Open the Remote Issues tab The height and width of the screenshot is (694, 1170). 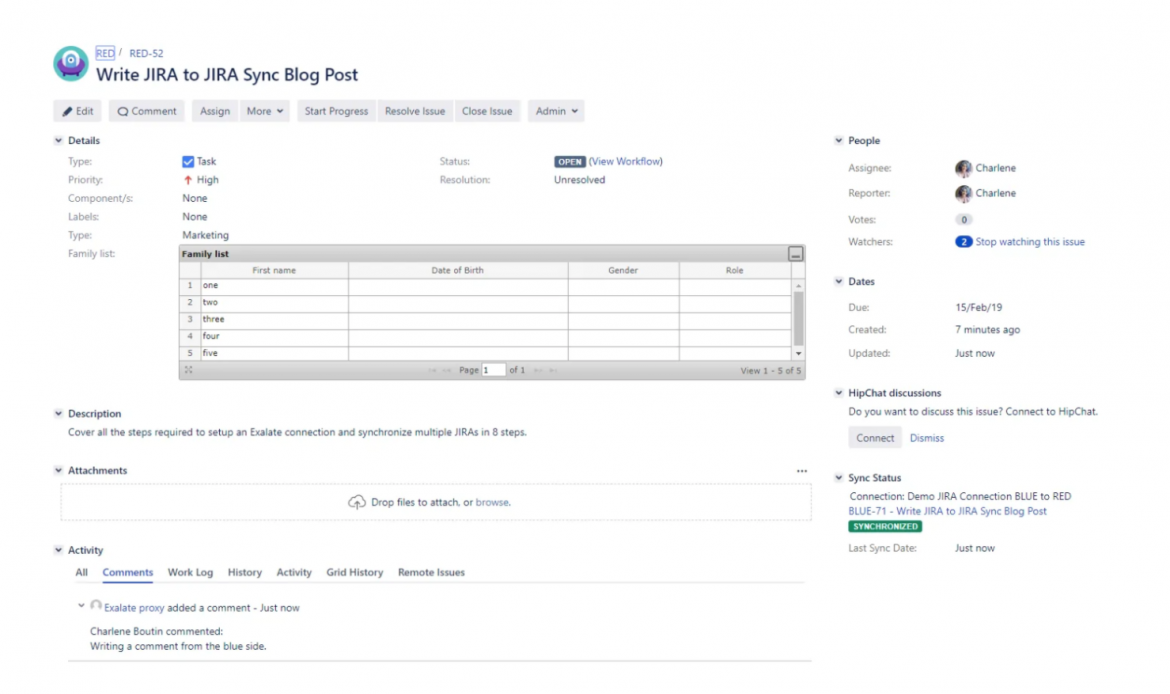[431, 572]
